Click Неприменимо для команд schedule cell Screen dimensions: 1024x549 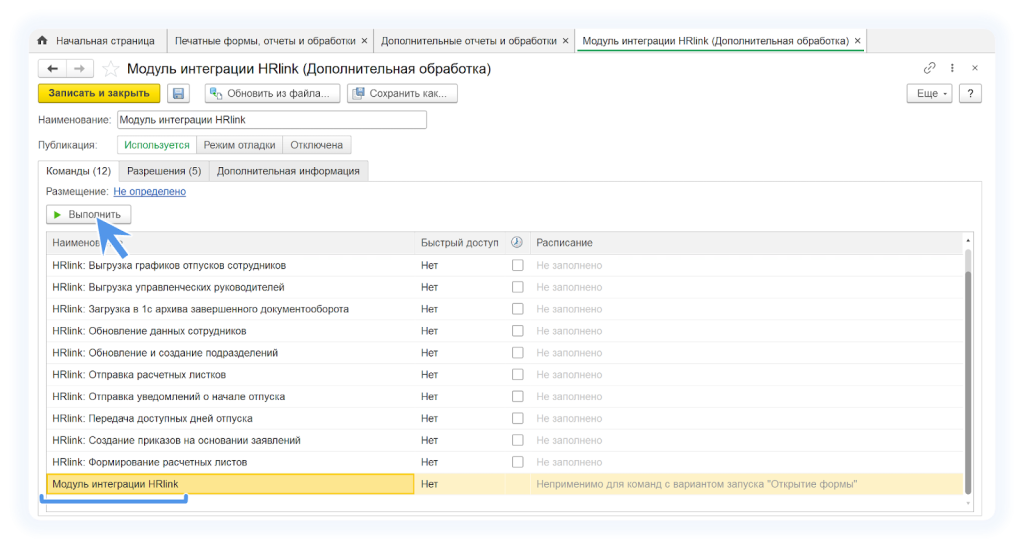click(x=696, y=484)
